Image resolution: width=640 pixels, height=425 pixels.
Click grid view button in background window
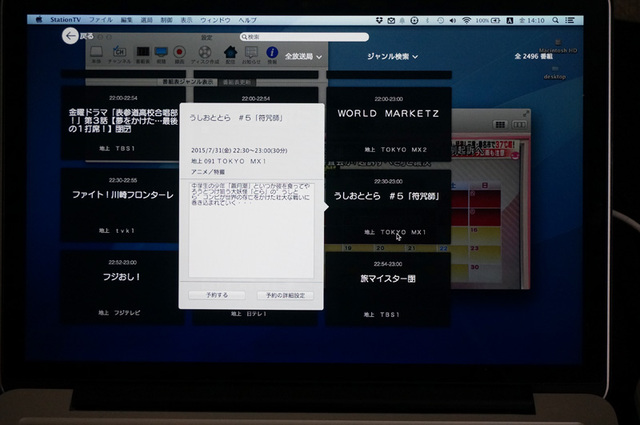(500, 125)
